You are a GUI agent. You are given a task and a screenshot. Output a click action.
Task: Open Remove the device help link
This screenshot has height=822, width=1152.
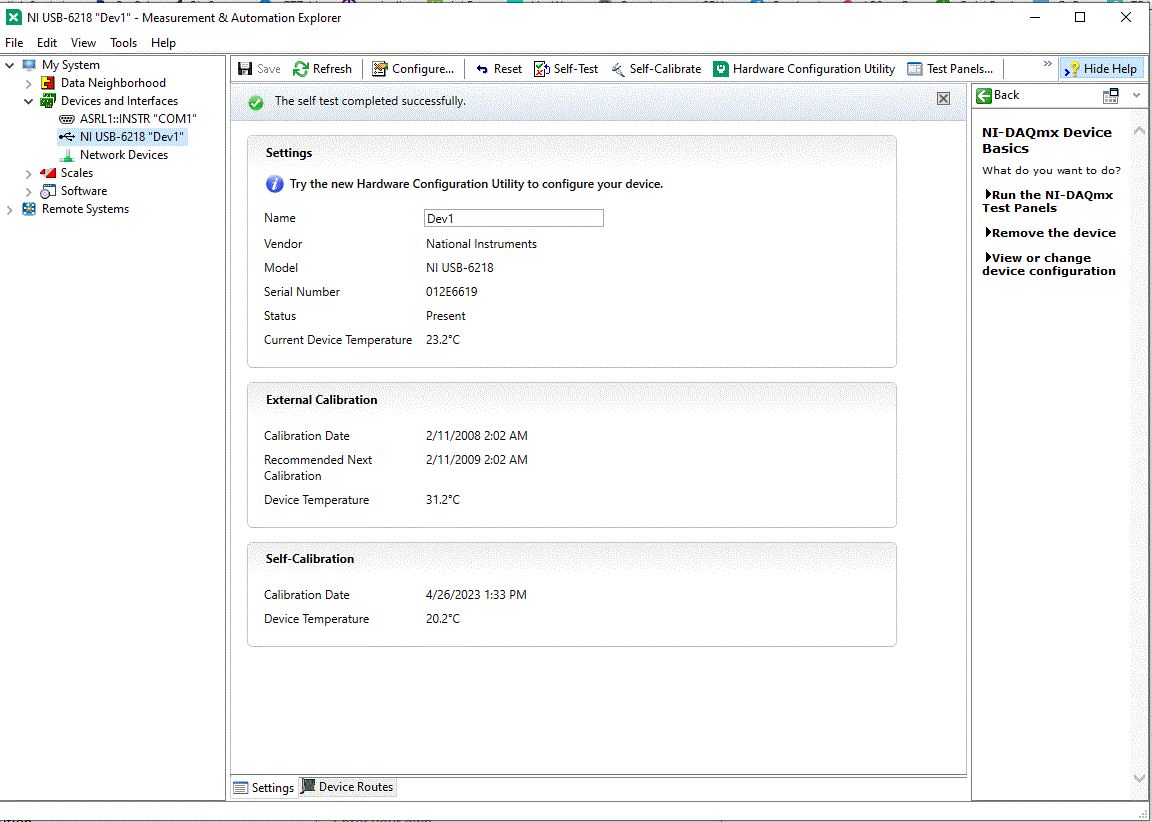point(1051,233)
